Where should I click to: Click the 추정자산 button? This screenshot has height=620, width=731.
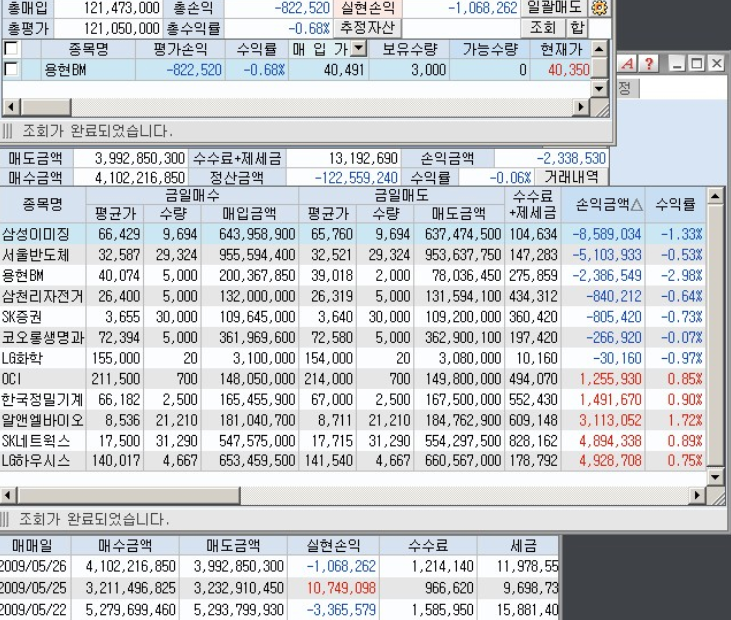367,28
